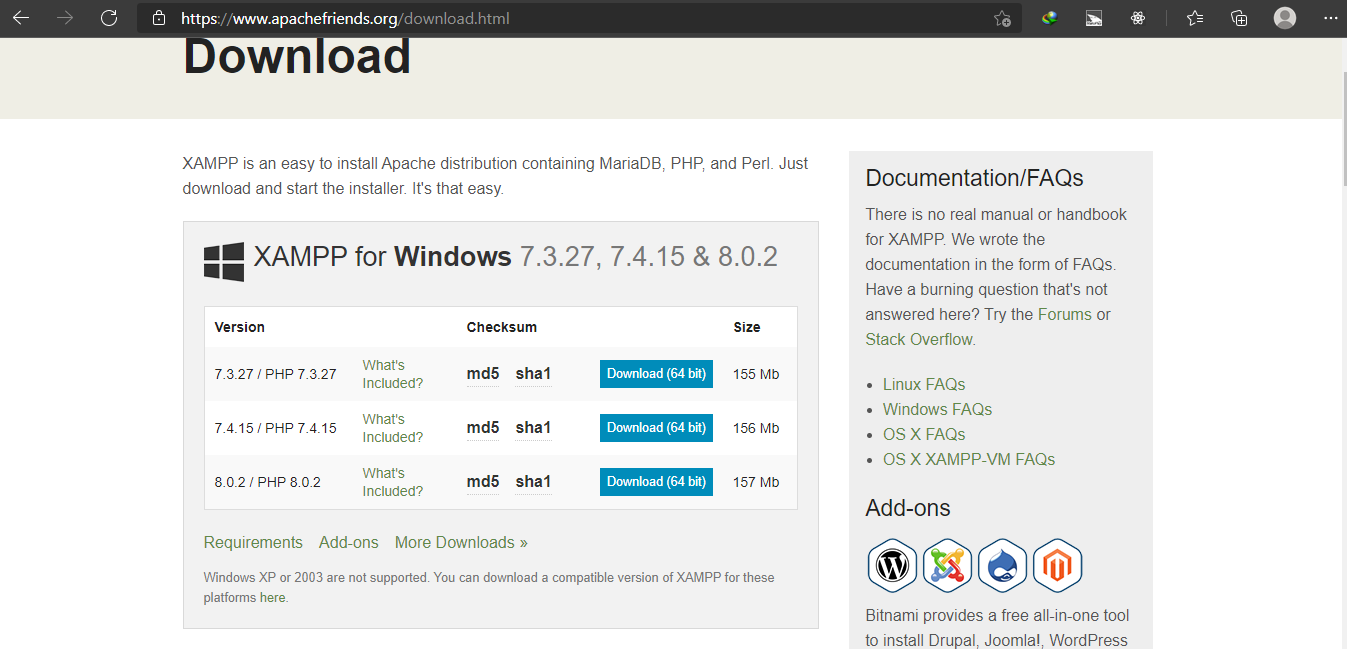The height and width of the screenshot is (649, 1347).
Task: Click the 157 Mb size cell
Action: tap(756, 482)
